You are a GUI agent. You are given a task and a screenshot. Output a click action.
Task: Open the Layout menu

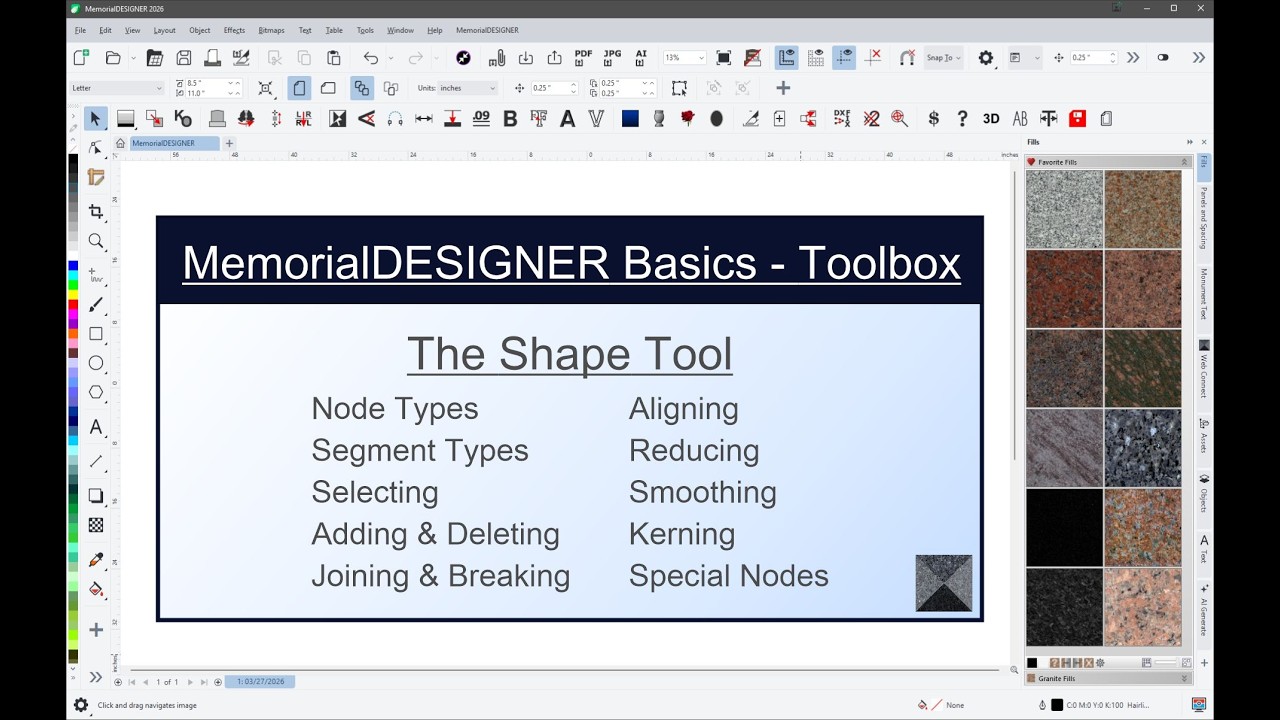click(x=164, y=30)
